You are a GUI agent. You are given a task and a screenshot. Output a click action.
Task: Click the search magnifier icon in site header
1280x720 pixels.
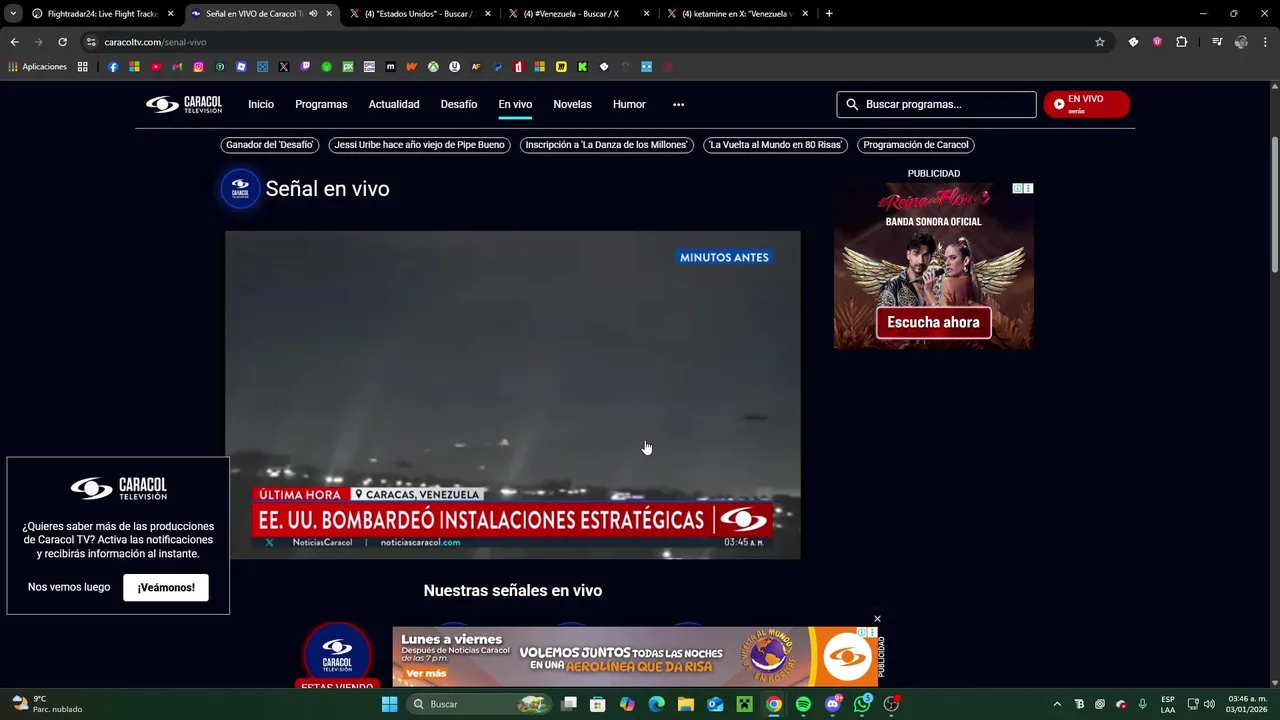pos(852,104)
